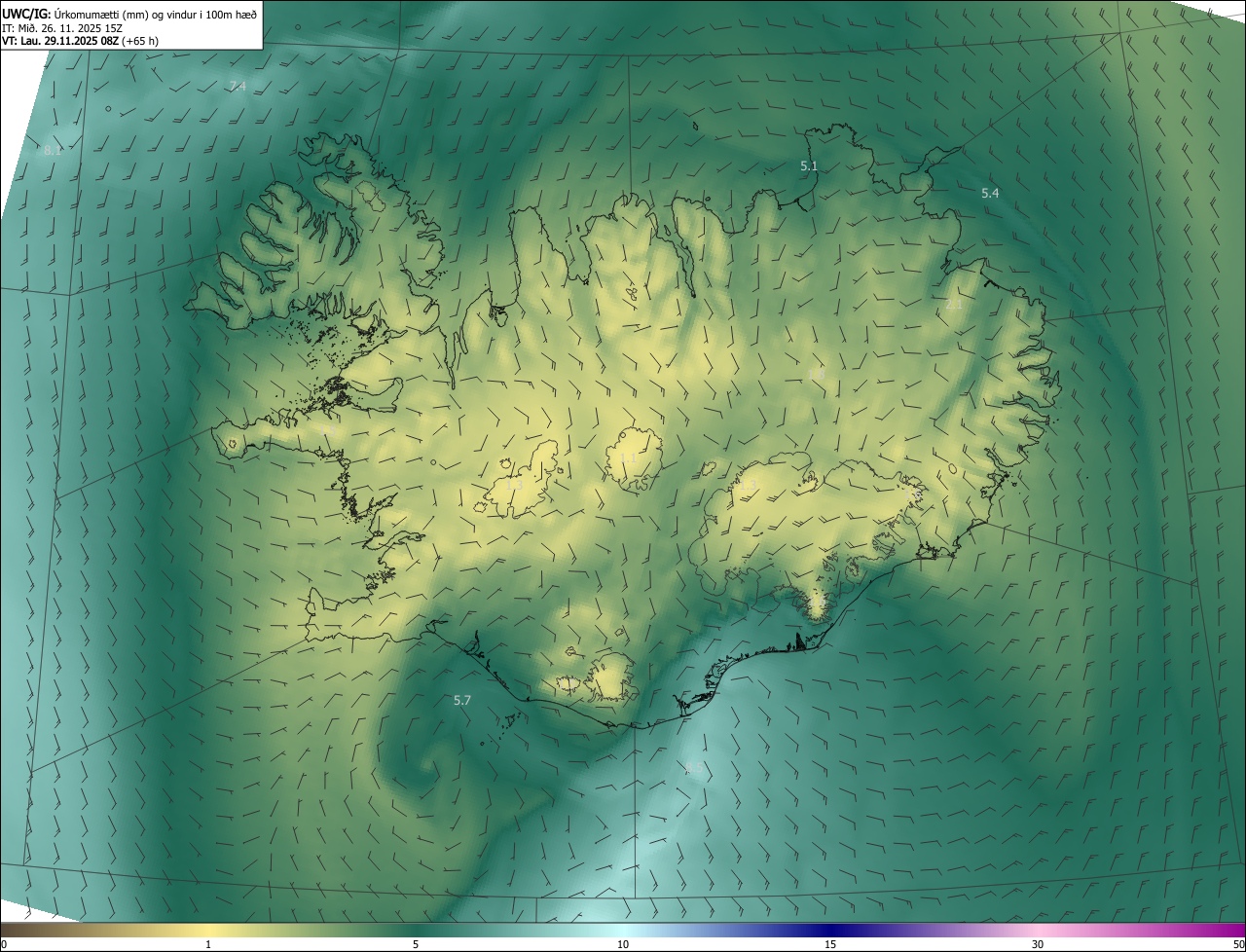Click the 2.1 value label in east Iceland
Screen dimensions: 1246x952
(x=954, y=305)
